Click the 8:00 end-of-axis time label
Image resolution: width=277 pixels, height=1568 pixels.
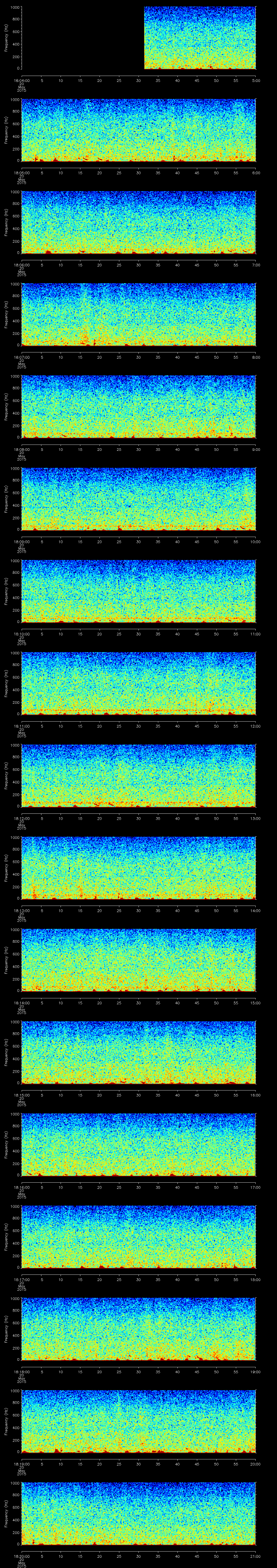(x=256, y=357)
